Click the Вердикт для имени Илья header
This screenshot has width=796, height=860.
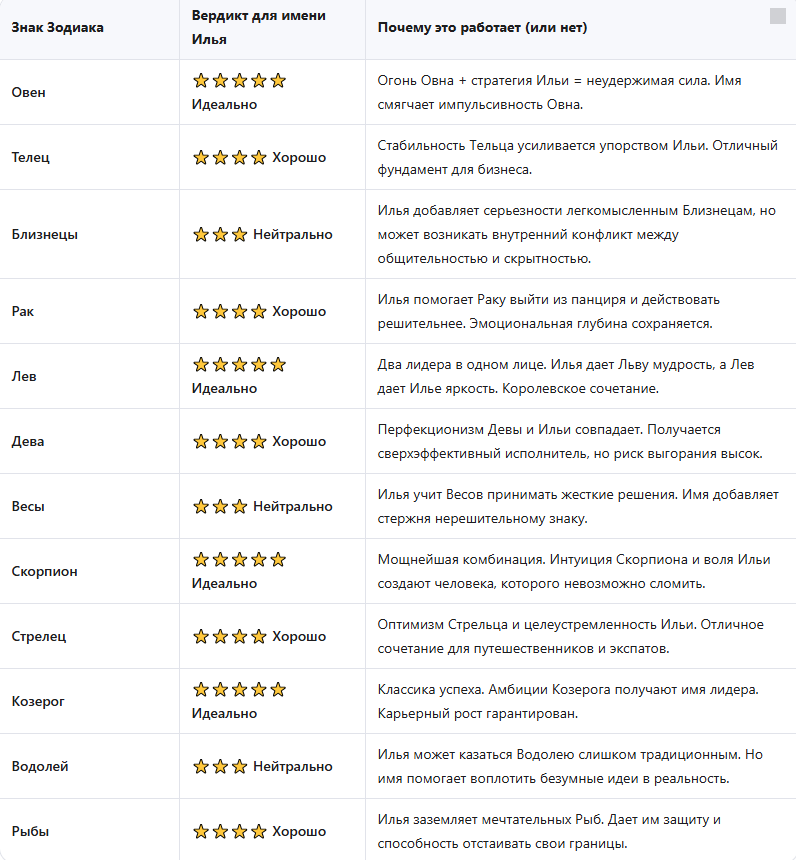tap(258, 27)
